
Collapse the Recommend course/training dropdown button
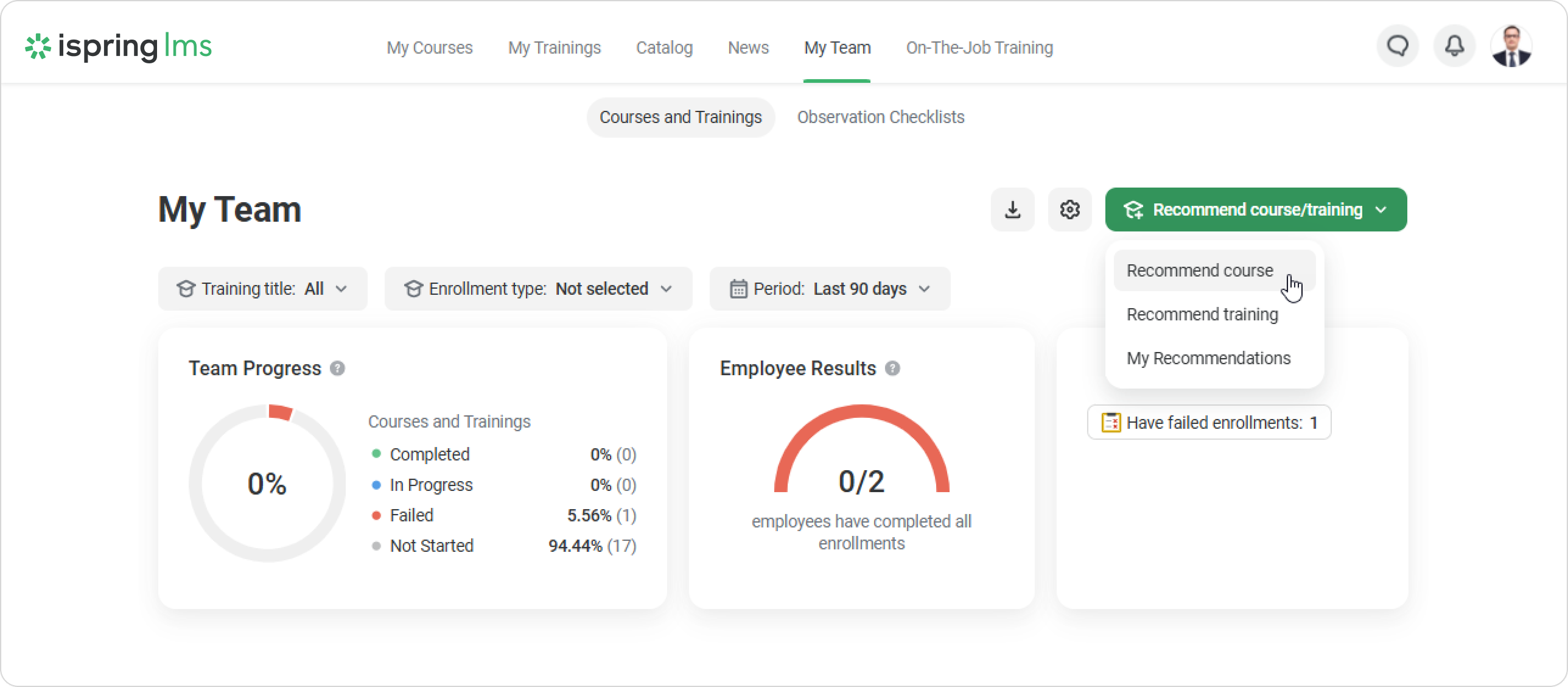(1256, 210)
